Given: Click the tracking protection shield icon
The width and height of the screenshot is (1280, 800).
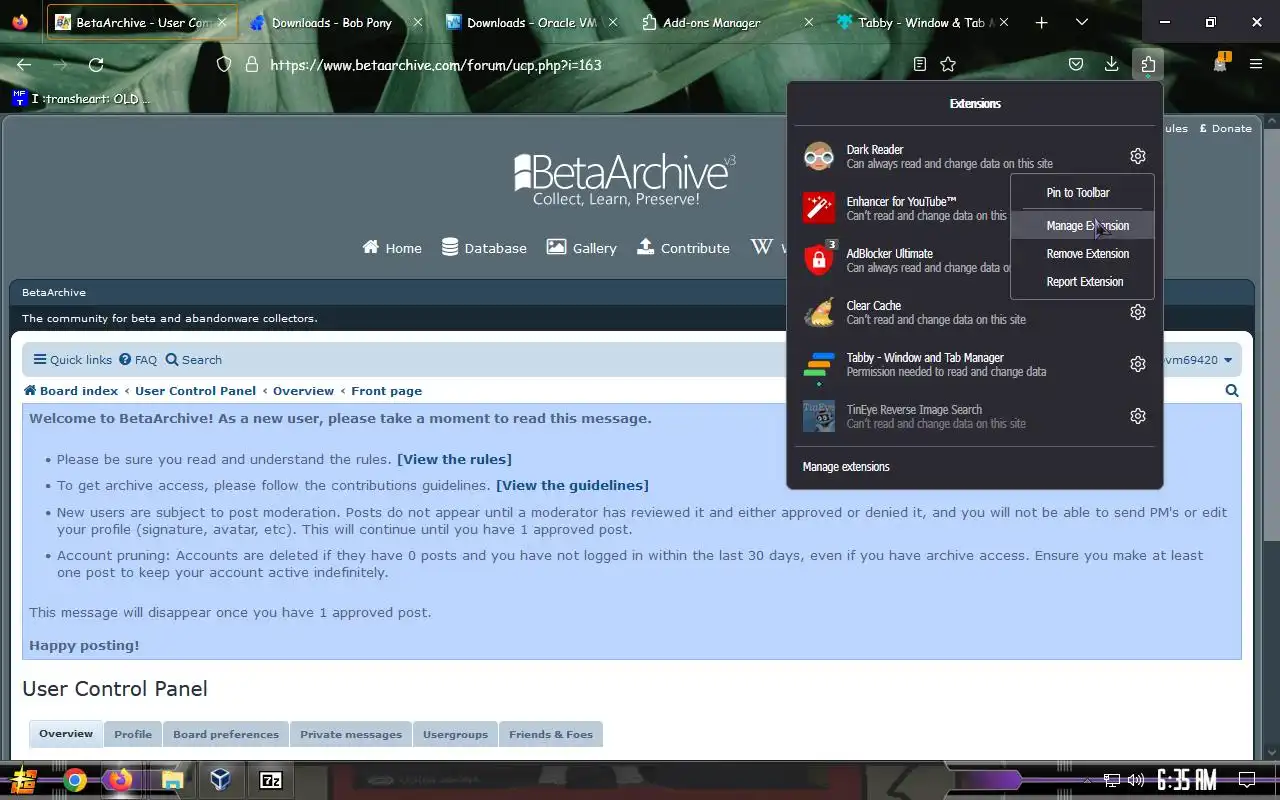Looking at the screenshot, I should [x=224, y=64].
